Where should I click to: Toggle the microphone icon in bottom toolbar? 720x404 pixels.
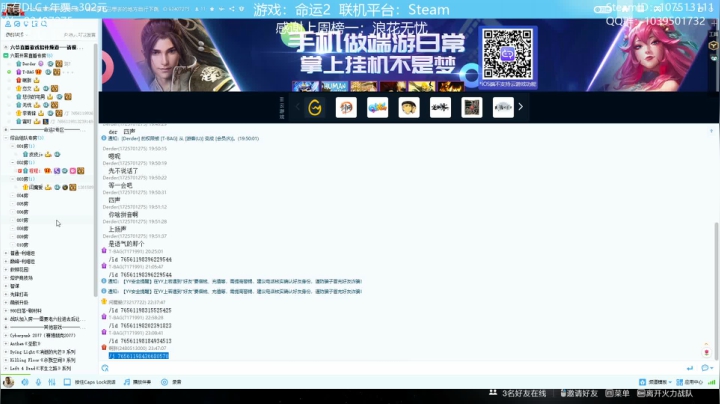tap(39, 382)
